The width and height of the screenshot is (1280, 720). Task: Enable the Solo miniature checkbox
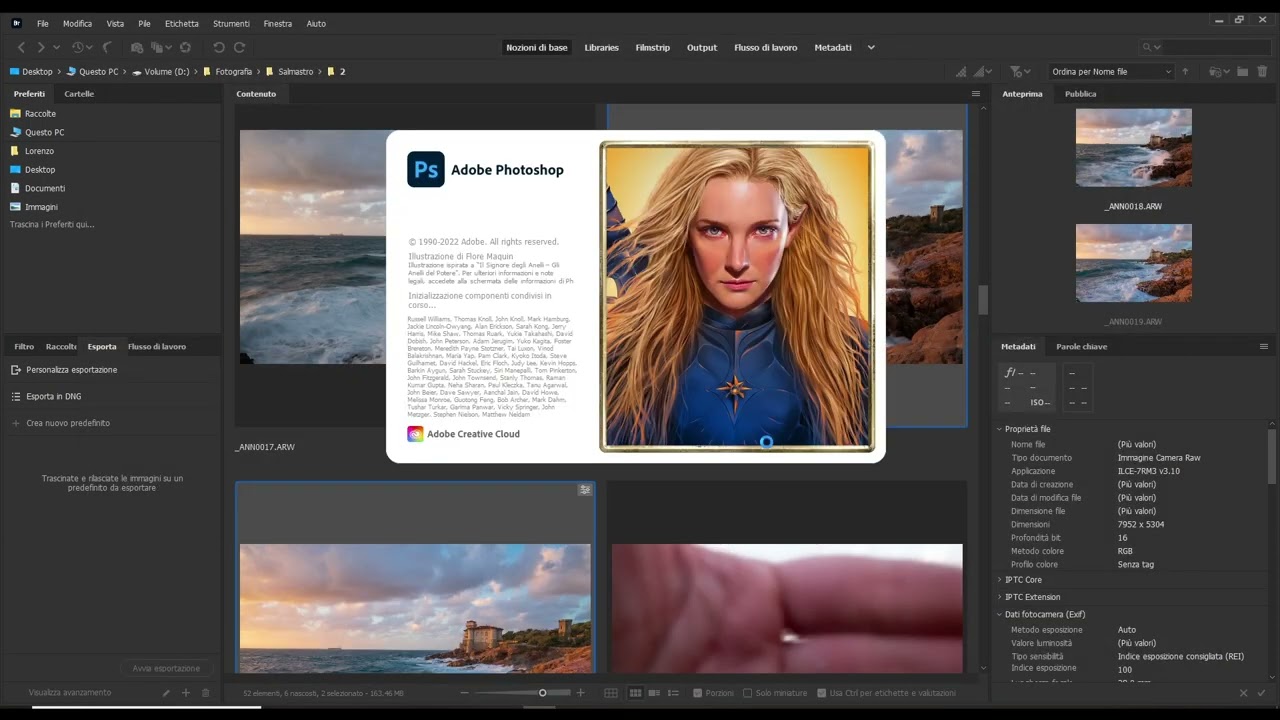[x=748, y=693]
